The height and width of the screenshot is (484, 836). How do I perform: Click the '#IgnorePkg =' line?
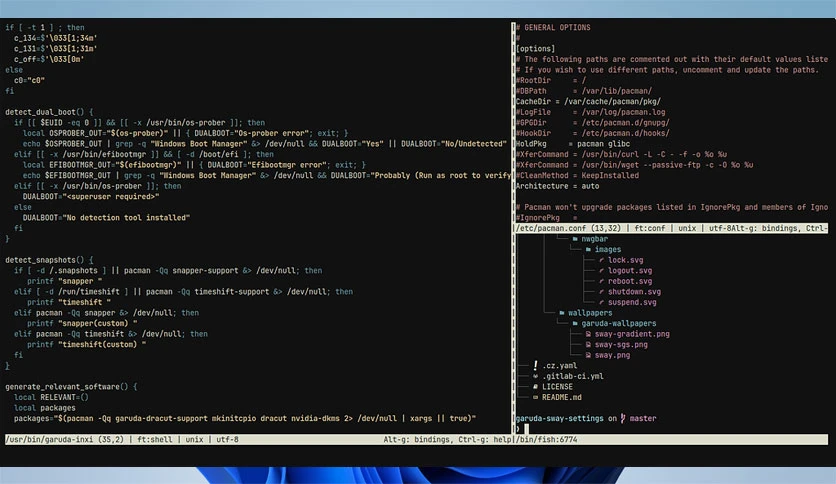[546, 217]
